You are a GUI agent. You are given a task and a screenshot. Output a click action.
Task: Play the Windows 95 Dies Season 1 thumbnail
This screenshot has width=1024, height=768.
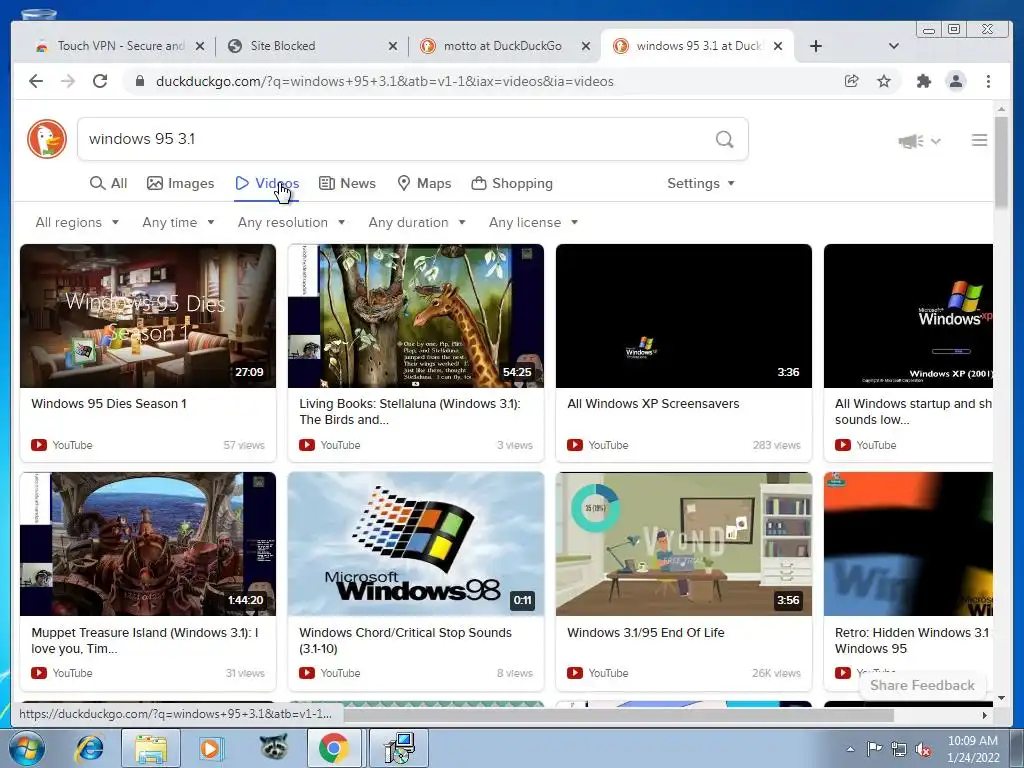coord(148,316)
